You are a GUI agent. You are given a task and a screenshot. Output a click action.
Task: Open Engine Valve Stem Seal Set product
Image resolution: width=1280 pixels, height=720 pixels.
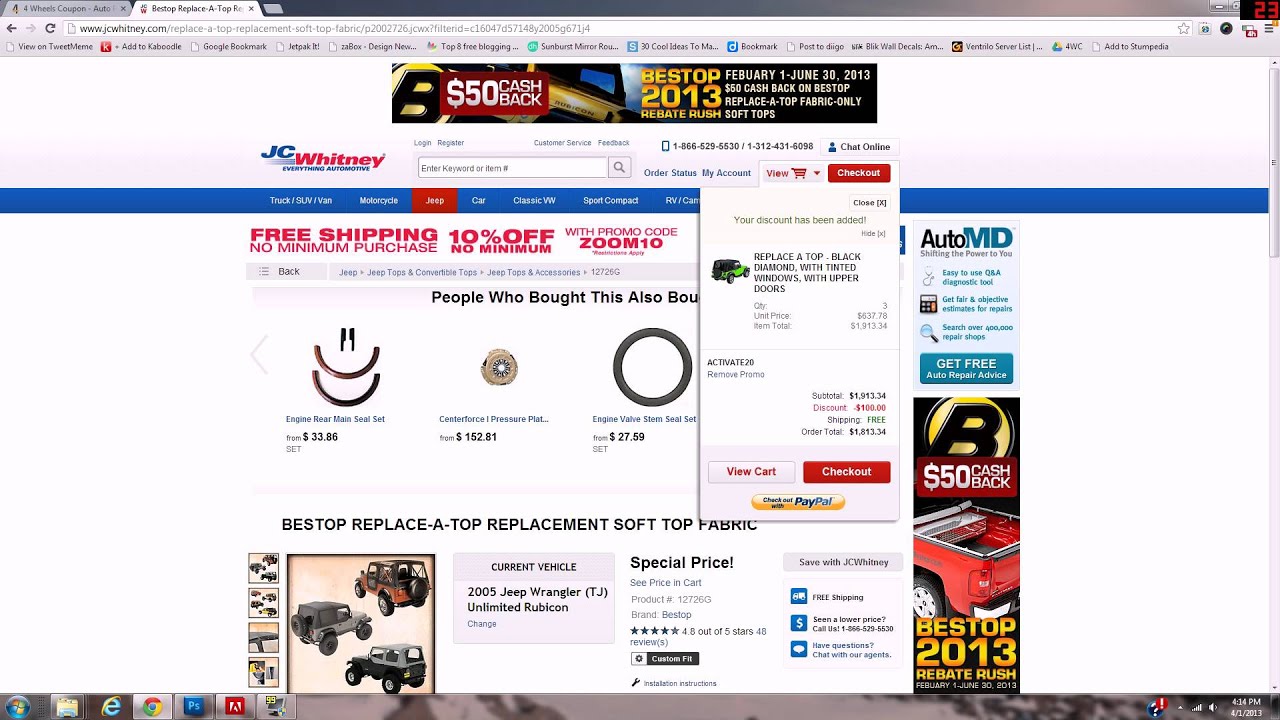point(644,419)
